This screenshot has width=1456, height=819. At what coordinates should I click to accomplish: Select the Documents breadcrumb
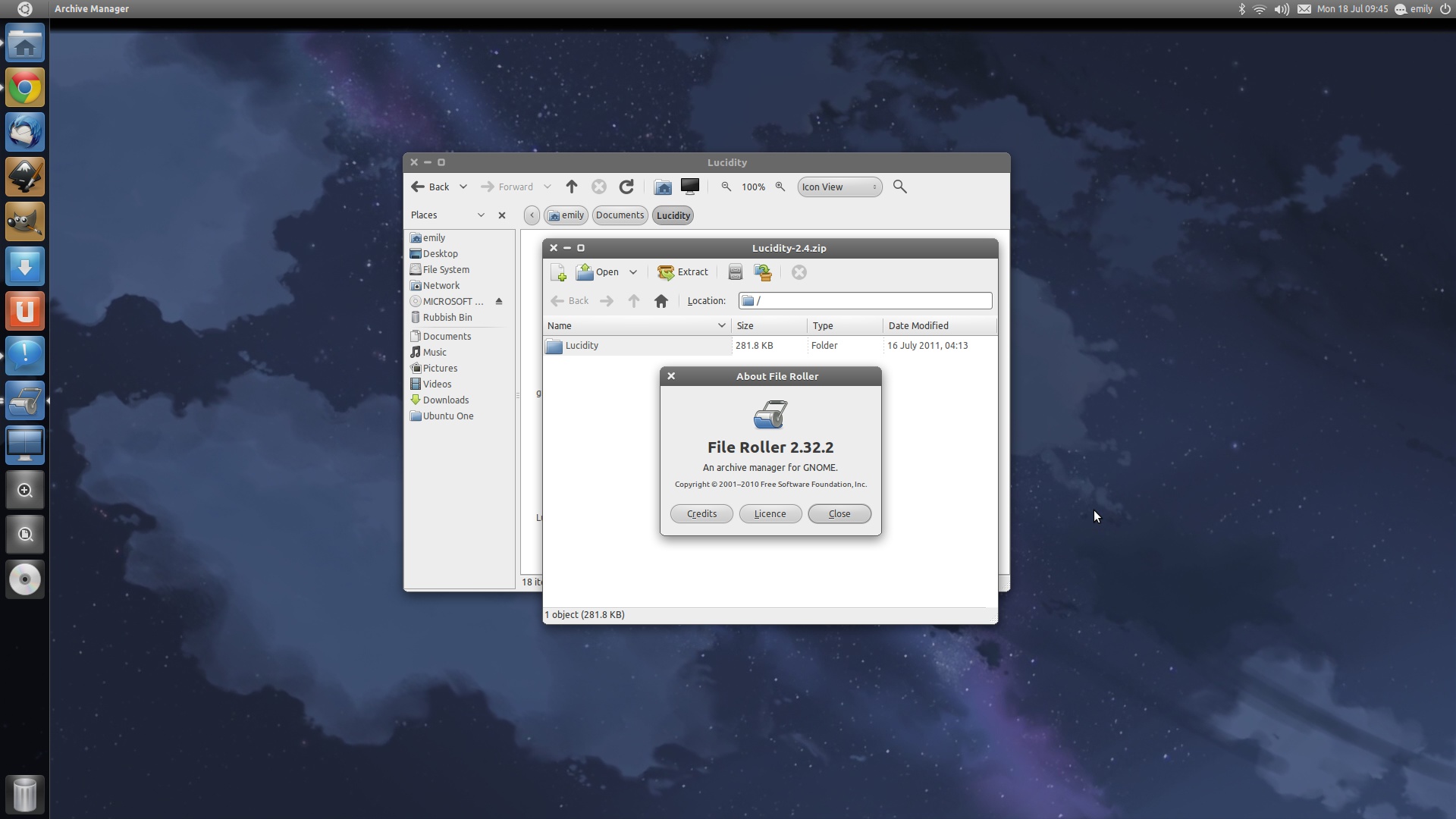pos(620,215)
